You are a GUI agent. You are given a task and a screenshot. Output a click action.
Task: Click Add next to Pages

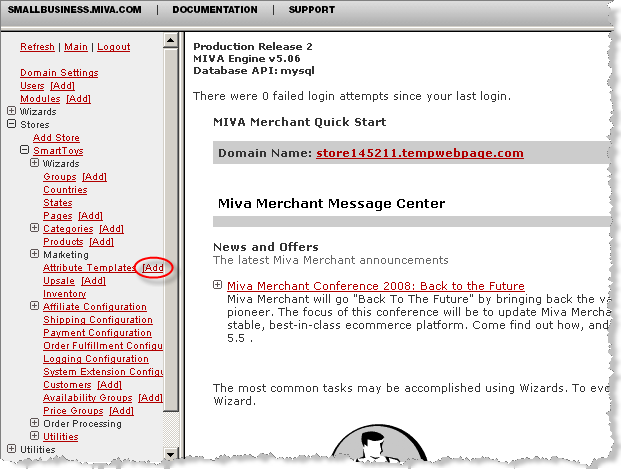click(90, 216)
